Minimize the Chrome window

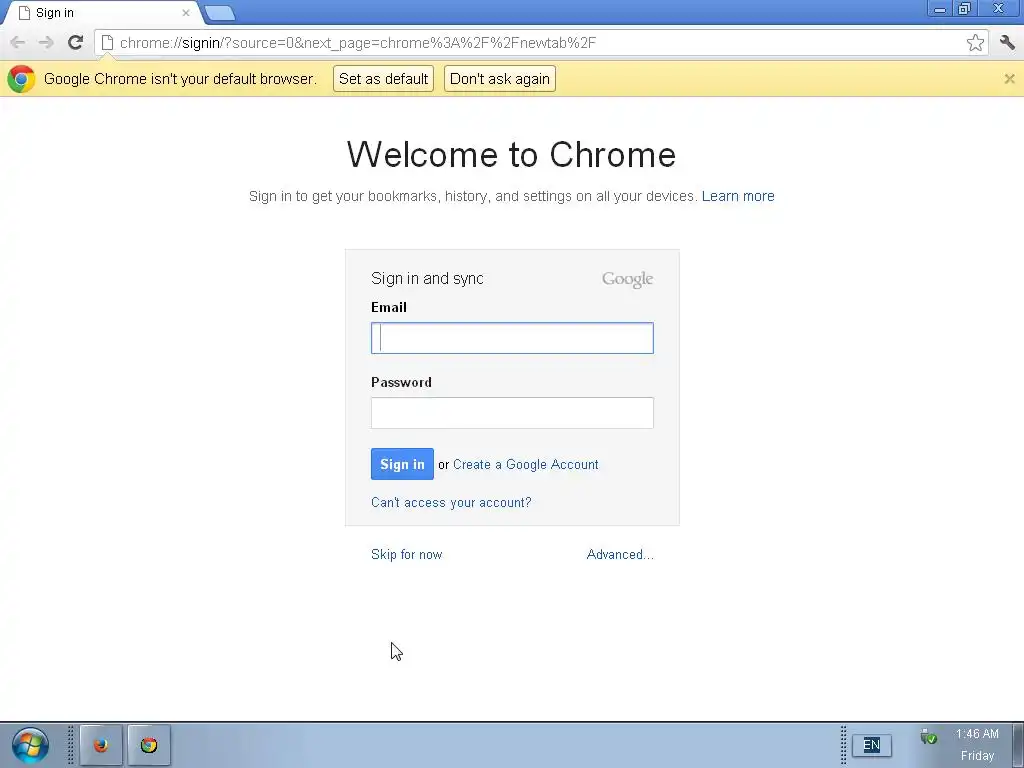coord(940,9)
